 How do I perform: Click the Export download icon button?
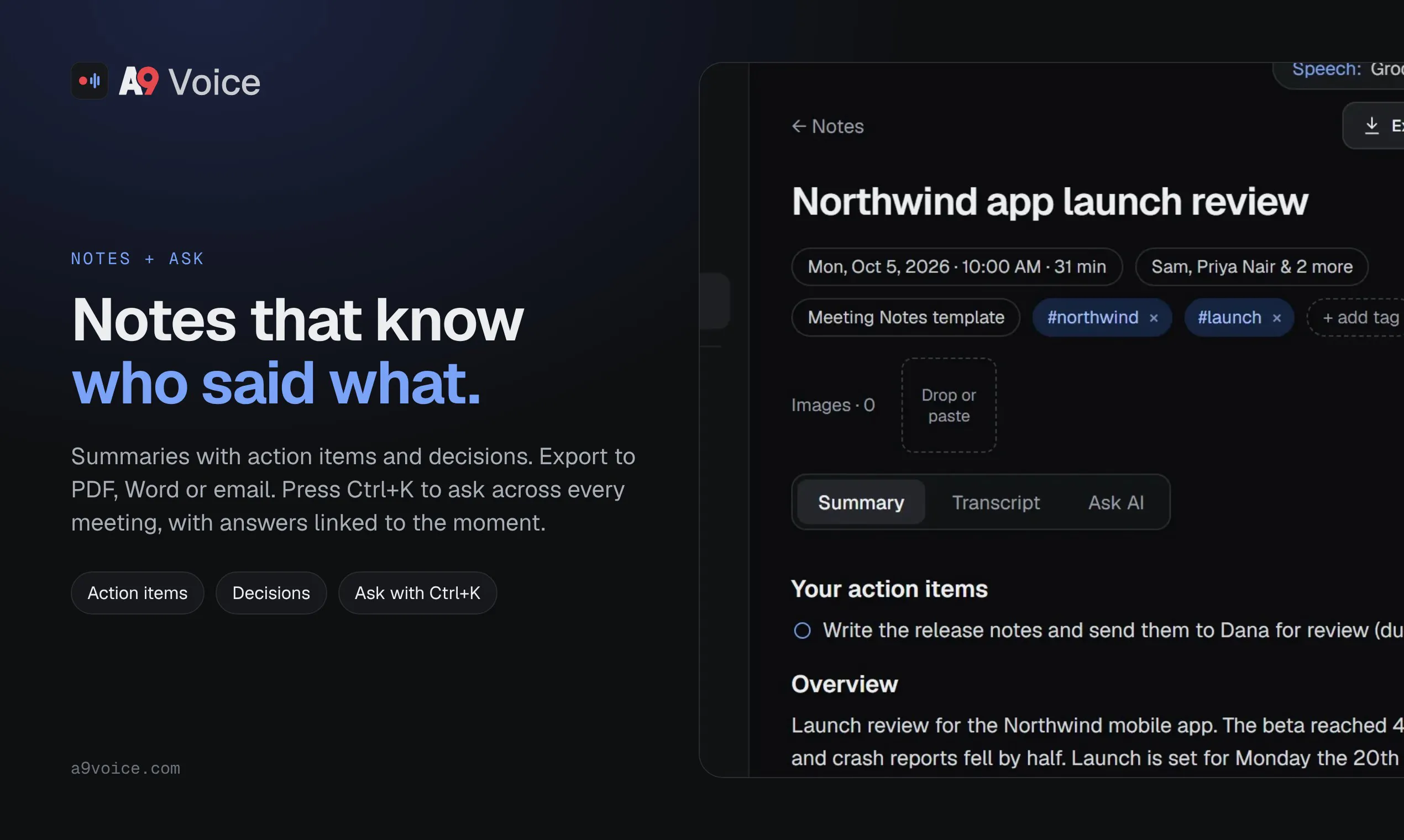pyautogui.click(x=1374, y=125)
